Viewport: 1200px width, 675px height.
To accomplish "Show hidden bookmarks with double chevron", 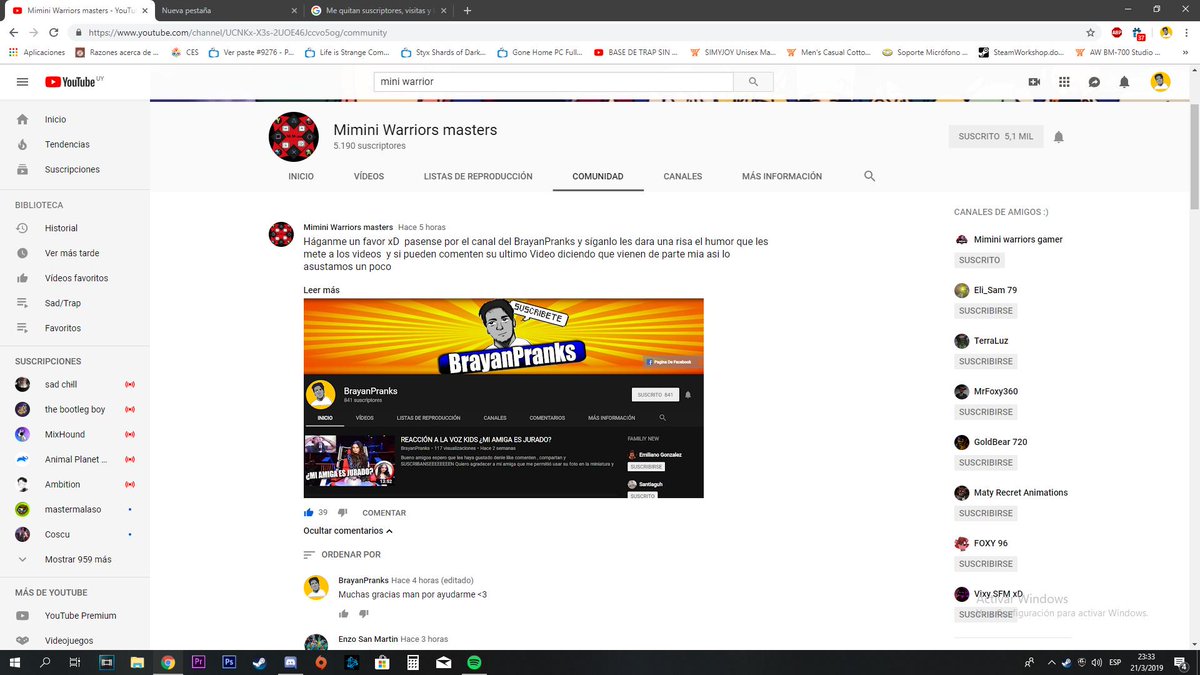I will tap(1187, 52).
